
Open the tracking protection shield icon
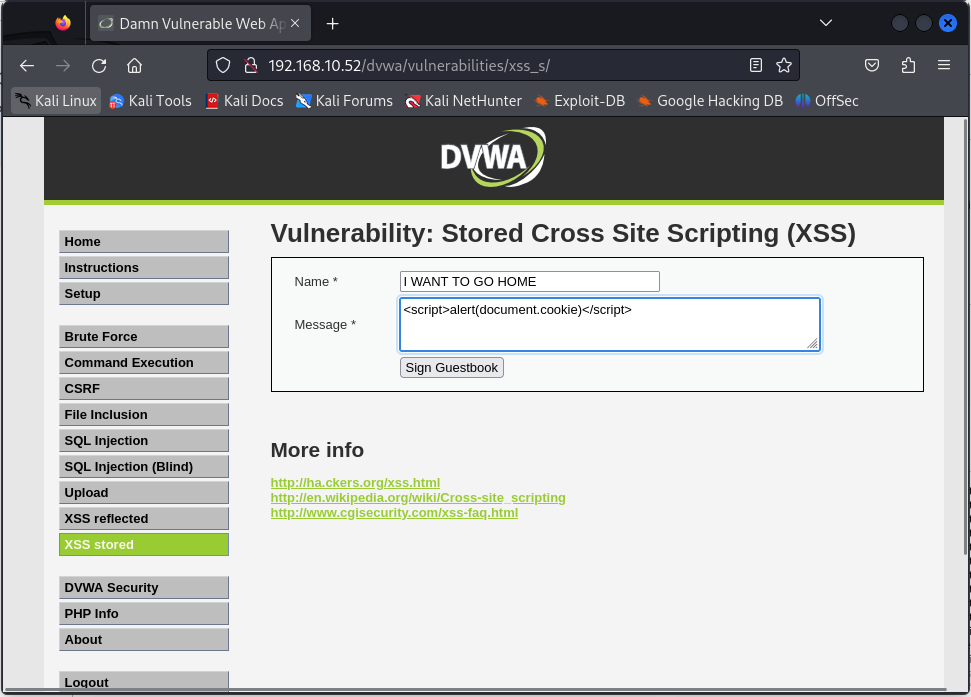(x=223, y=66)
